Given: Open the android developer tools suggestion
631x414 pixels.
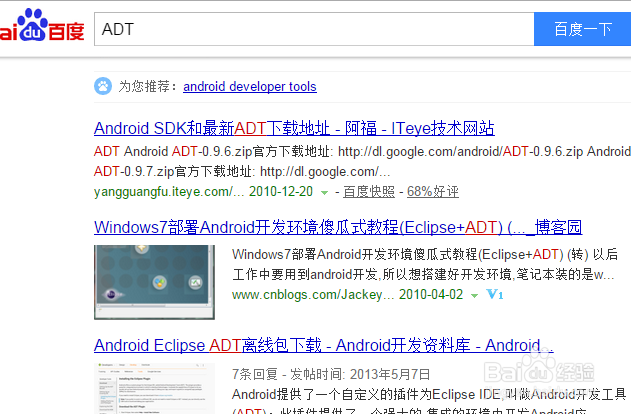Looking at the screenshot, I should tap(250, 87).
